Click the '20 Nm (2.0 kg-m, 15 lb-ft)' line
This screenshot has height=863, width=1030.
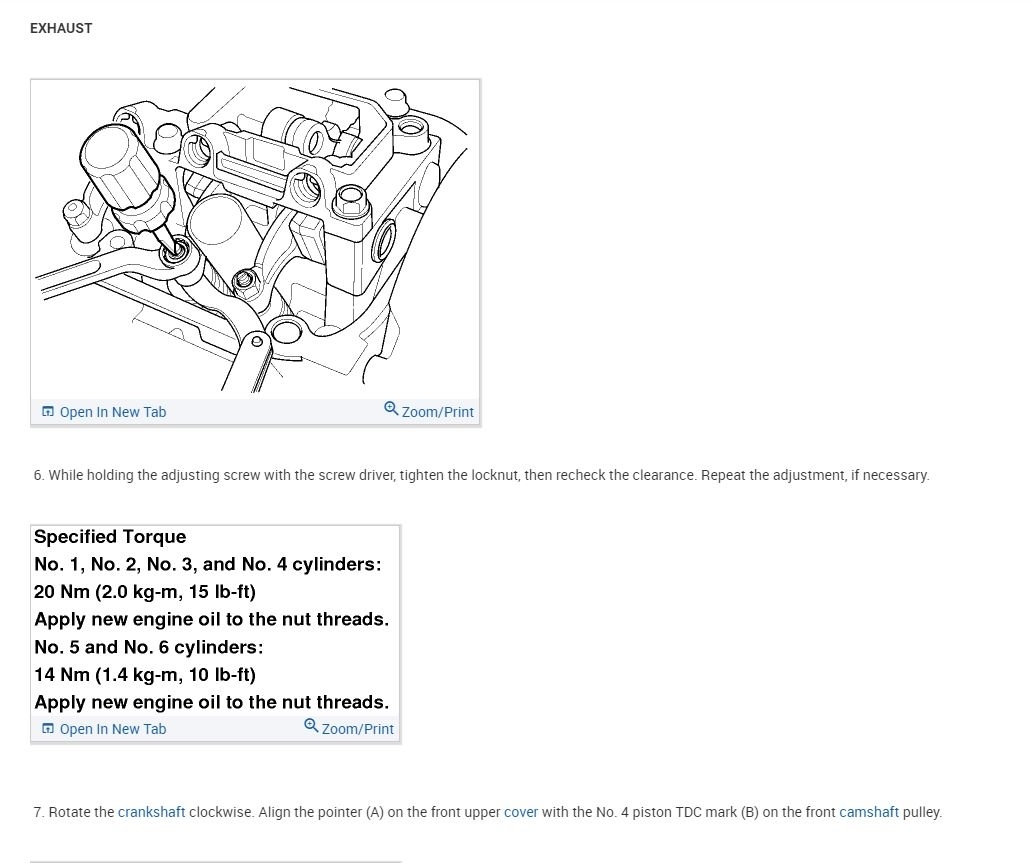(145, 592)
